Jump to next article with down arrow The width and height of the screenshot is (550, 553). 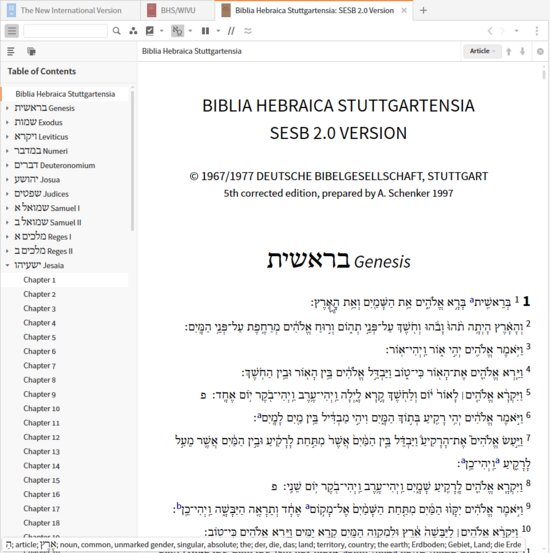click(522, 51)
